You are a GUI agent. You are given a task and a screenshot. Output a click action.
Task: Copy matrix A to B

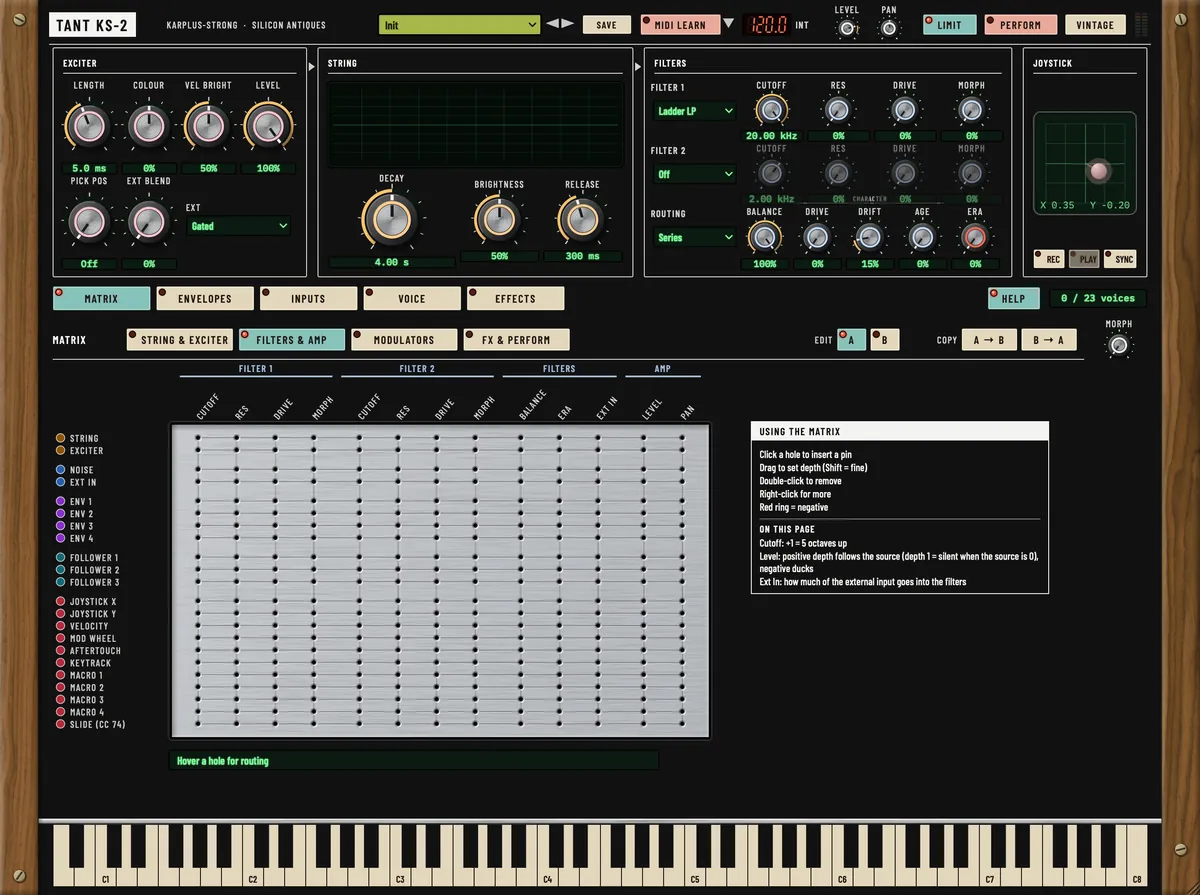click(x=989, y=340)
